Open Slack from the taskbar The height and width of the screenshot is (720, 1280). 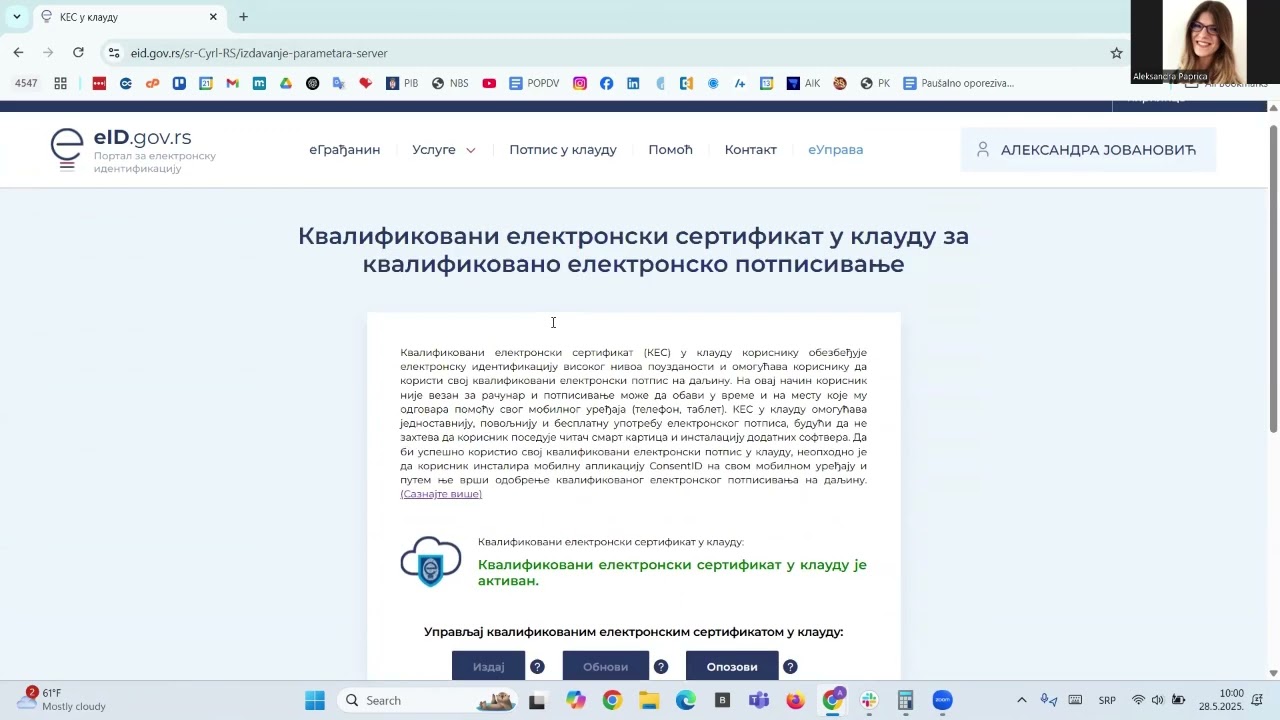click(x=869, y=700)
